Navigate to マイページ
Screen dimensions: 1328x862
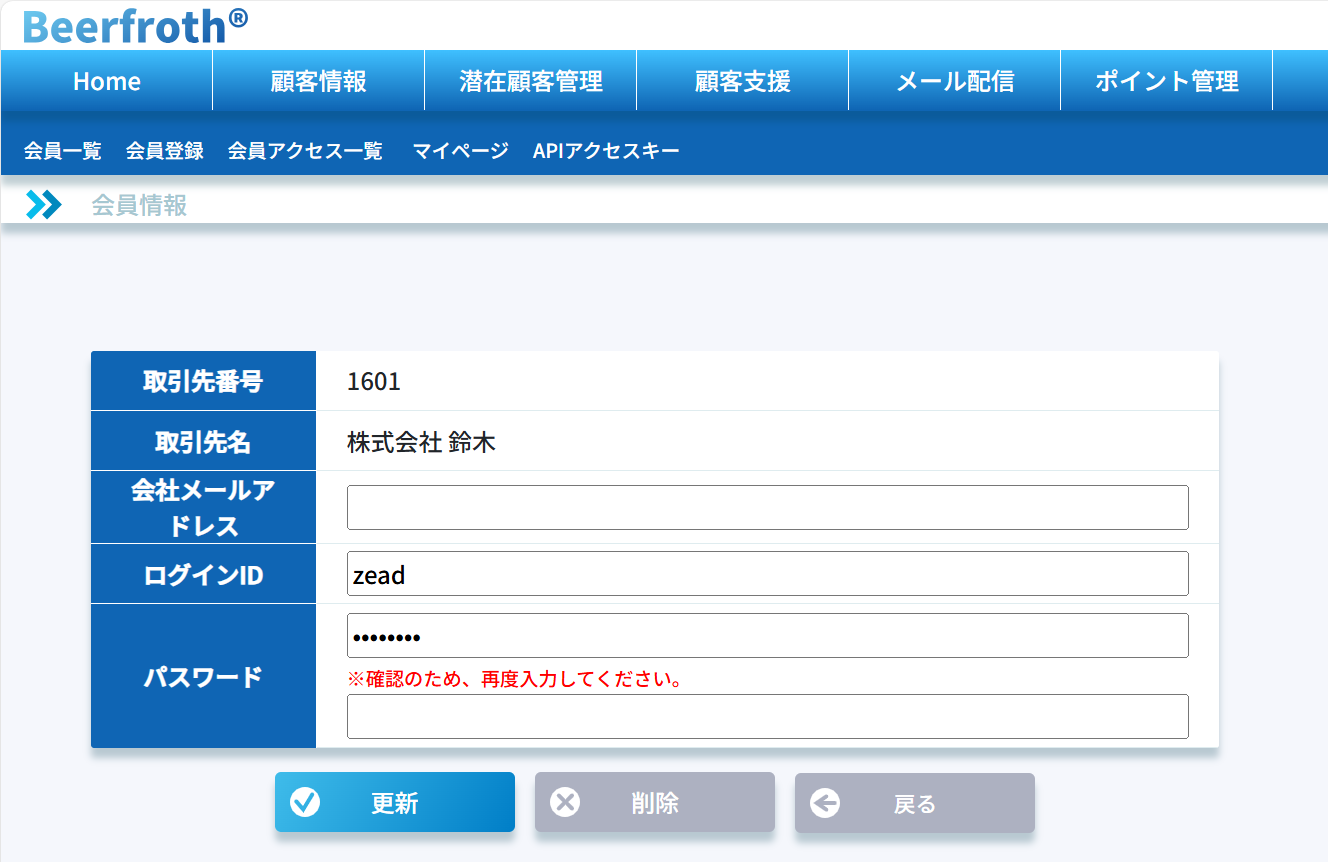pos(460,151)
